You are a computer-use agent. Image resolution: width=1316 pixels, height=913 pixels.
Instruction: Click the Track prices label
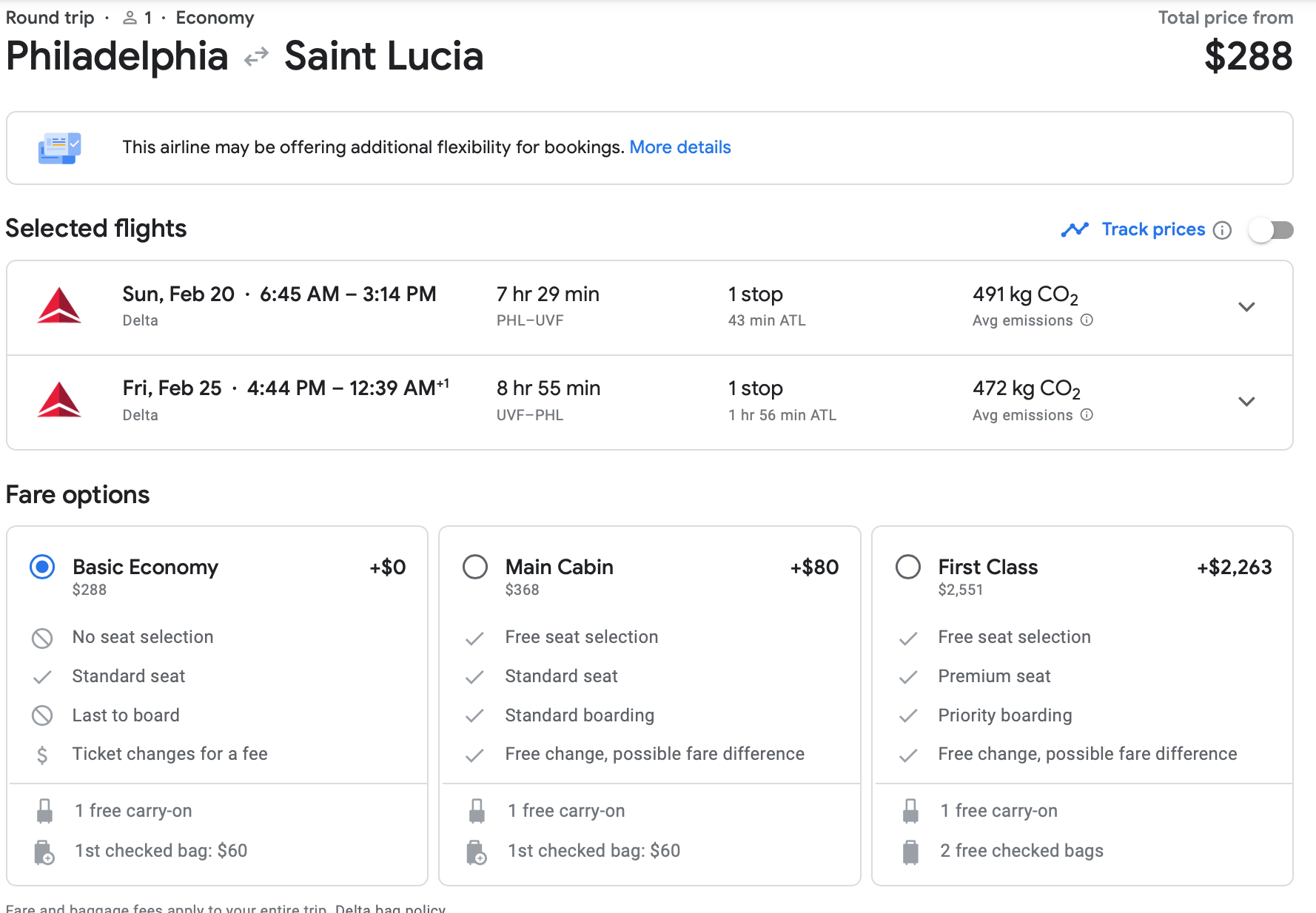pos(1153,229)
